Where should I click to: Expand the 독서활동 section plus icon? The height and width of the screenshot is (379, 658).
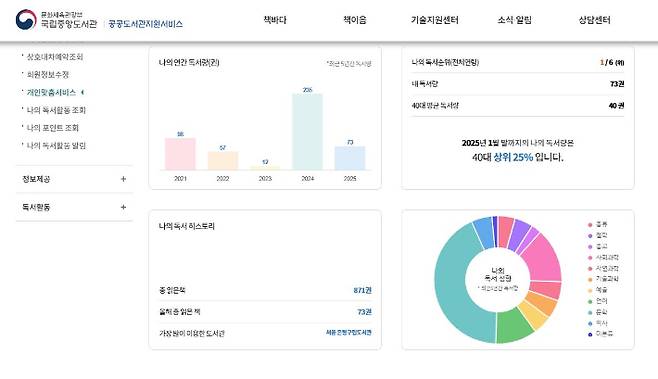(123, 207)
